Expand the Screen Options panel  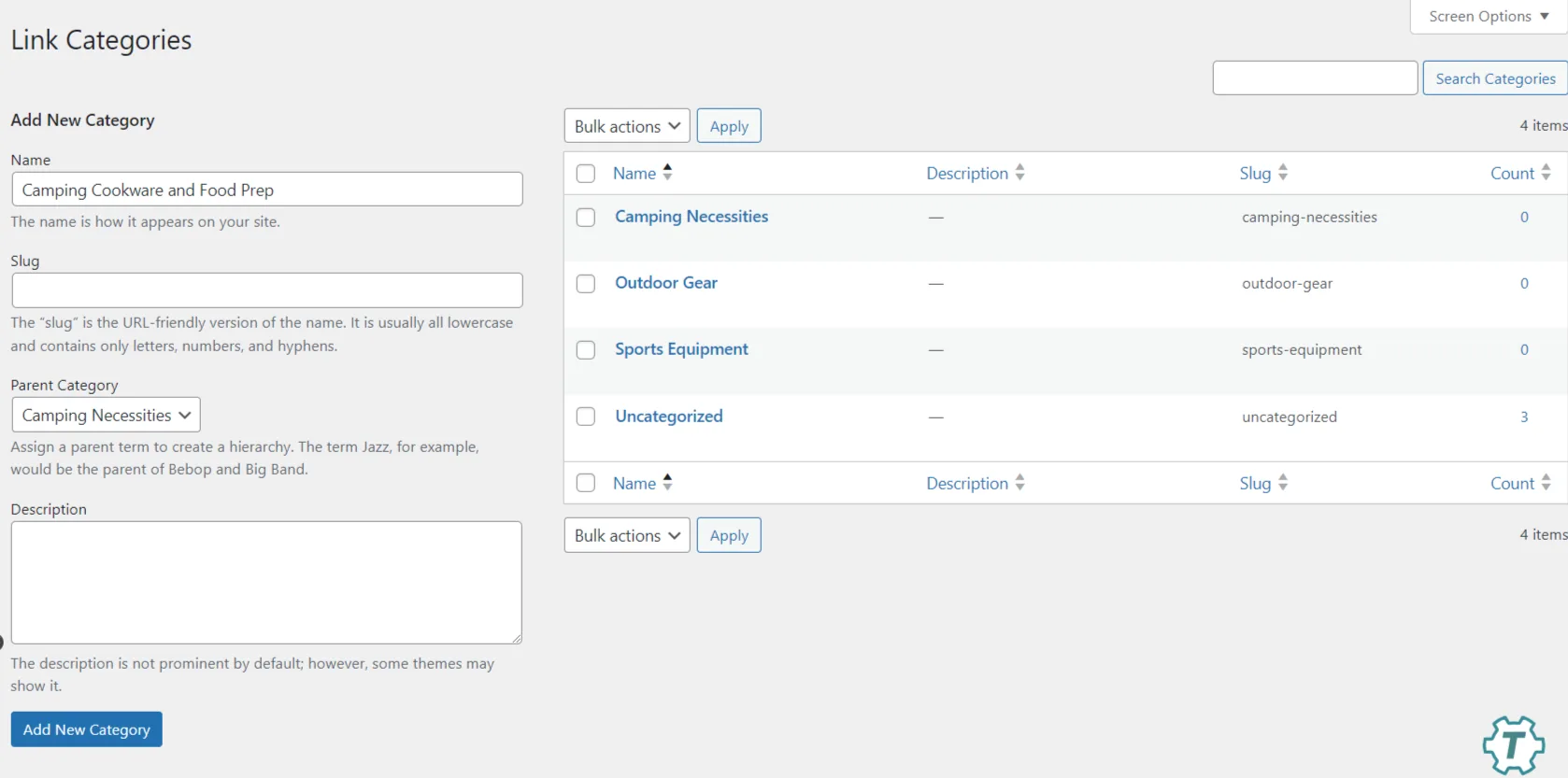(x=1488, y=17)
